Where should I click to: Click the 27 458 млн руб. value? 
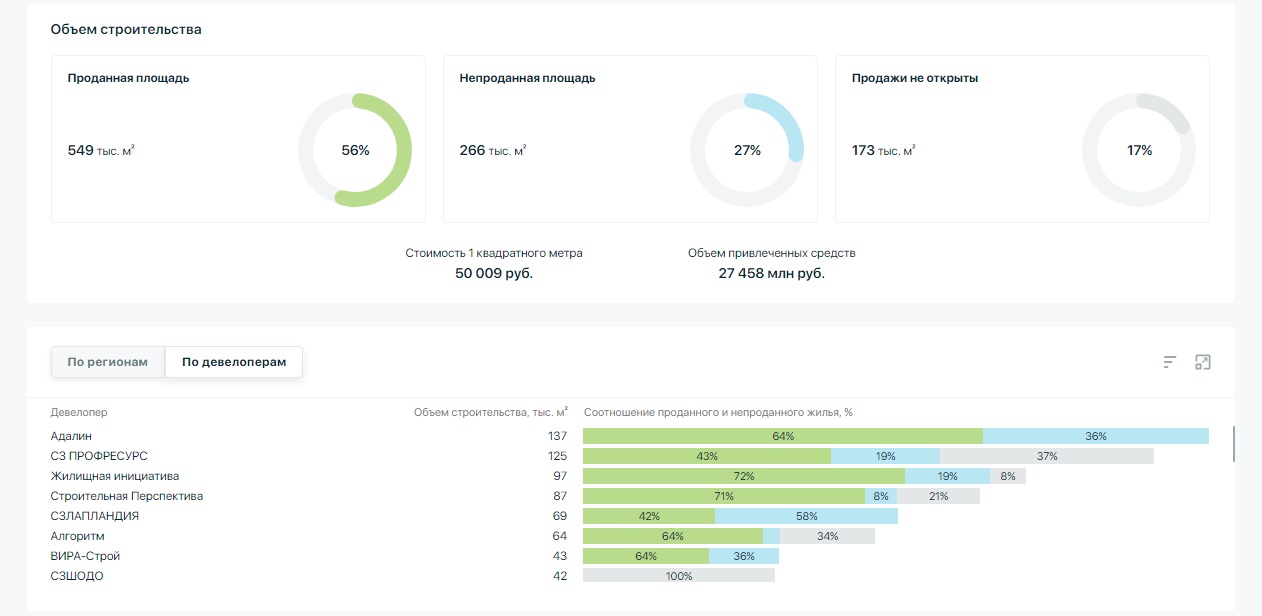pos(772,273)
